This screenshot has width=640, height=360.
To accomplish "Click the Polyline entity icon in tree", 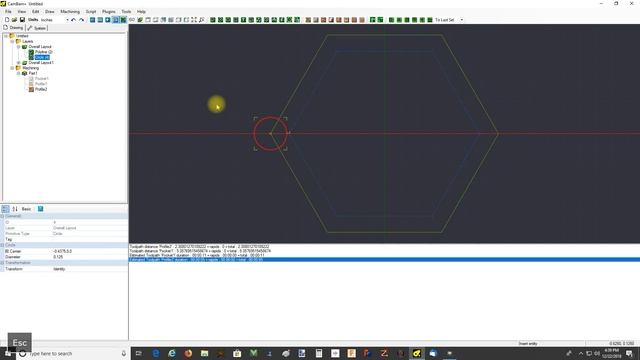I will point(31,52).
